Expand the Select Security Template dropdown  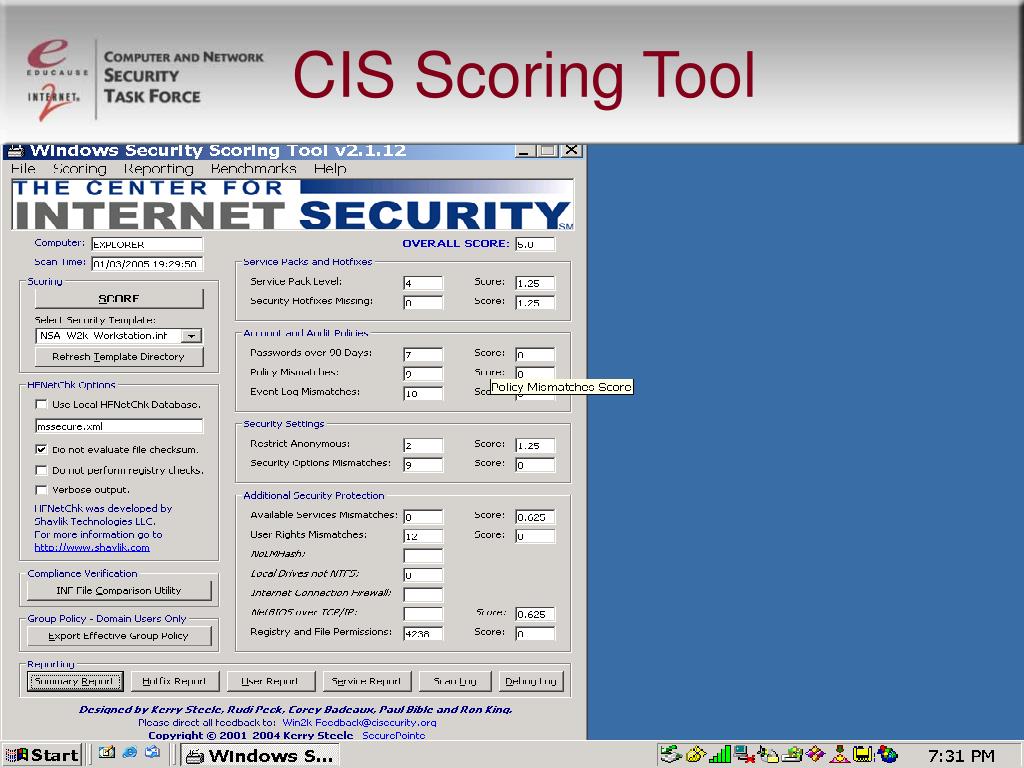pyautogui.click(x=191, y=336)
